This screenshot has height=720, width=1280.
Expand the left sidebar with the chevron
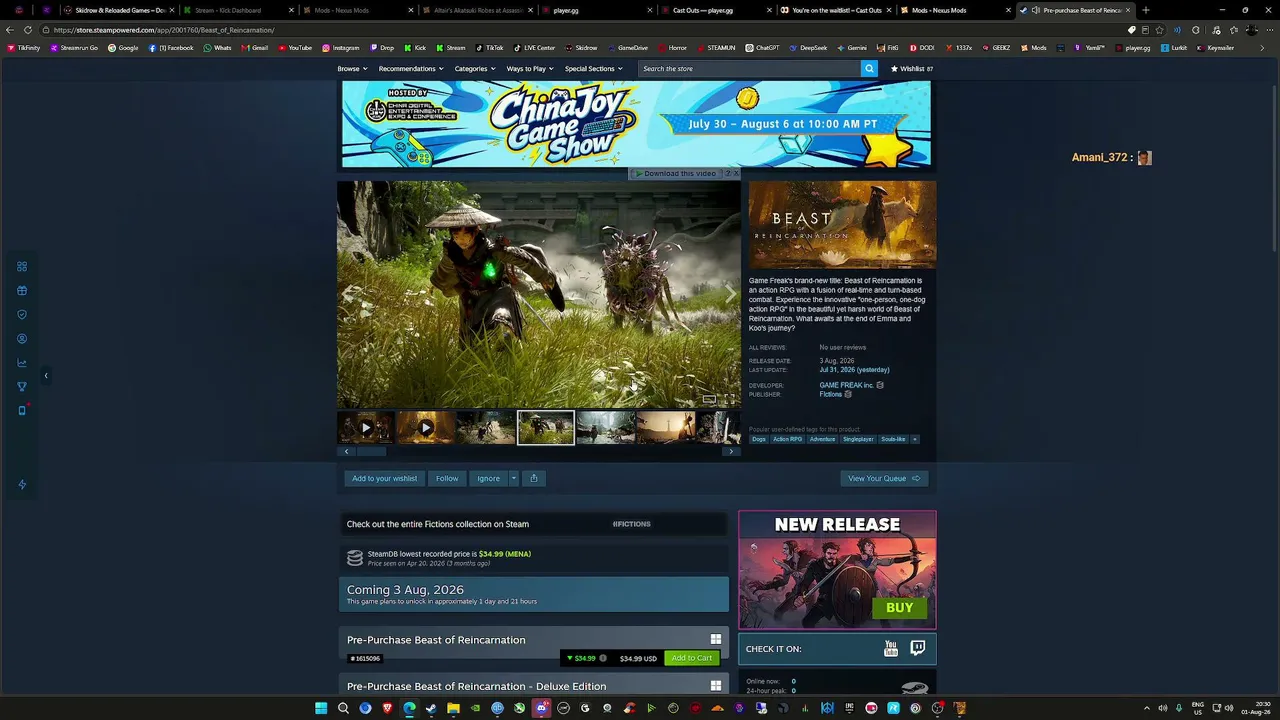(46, 376)
